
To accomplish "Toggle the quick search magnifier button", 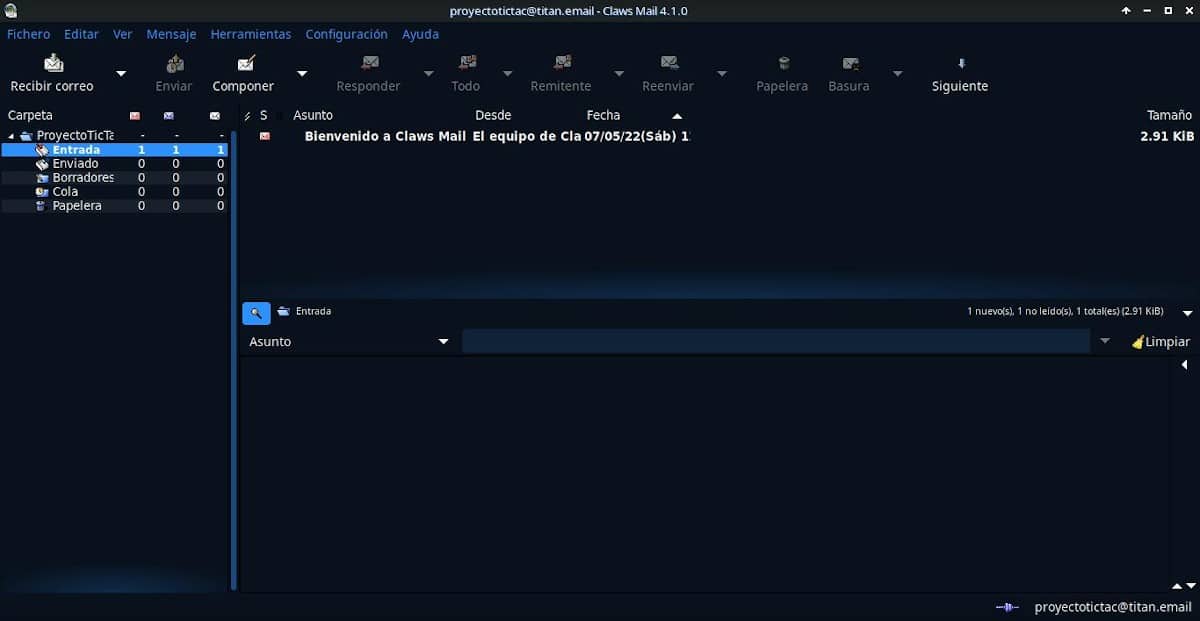I will pos(256,313).
